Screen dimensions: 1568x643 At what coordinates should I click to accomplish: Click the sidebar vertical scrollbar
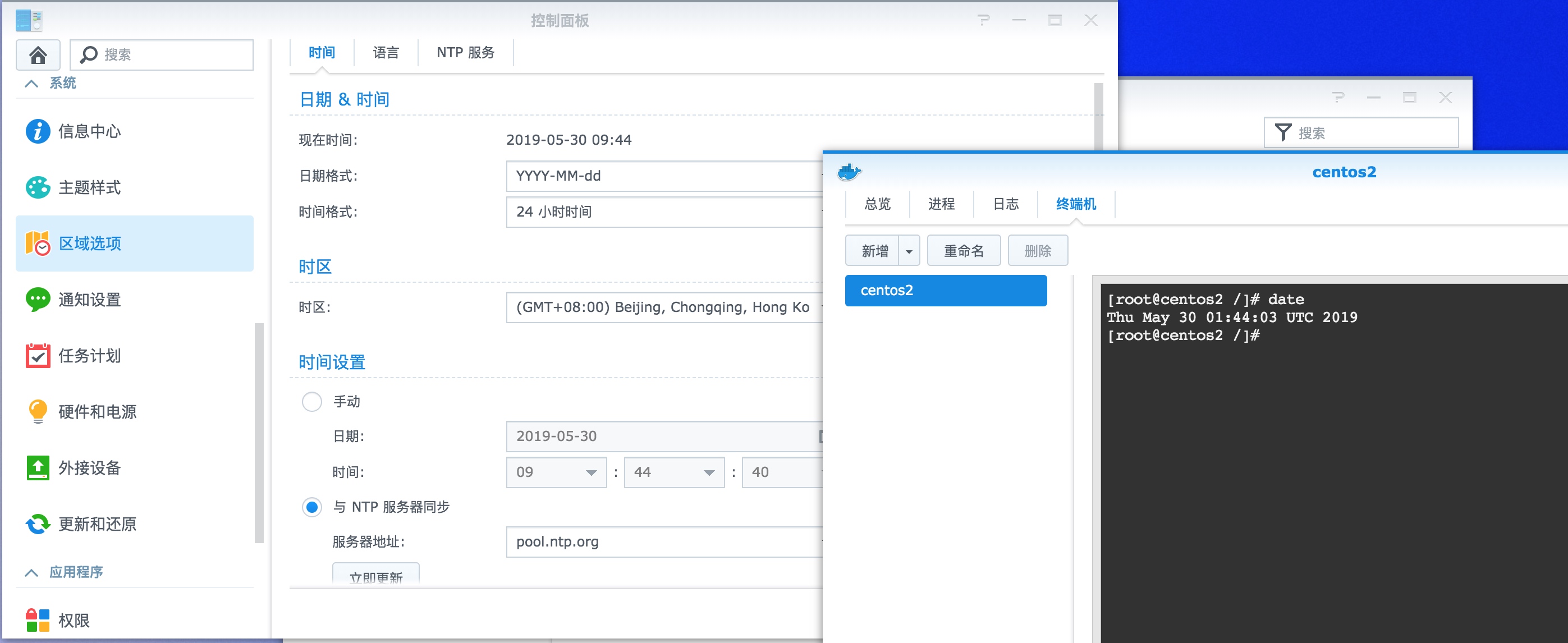[259, 433]
